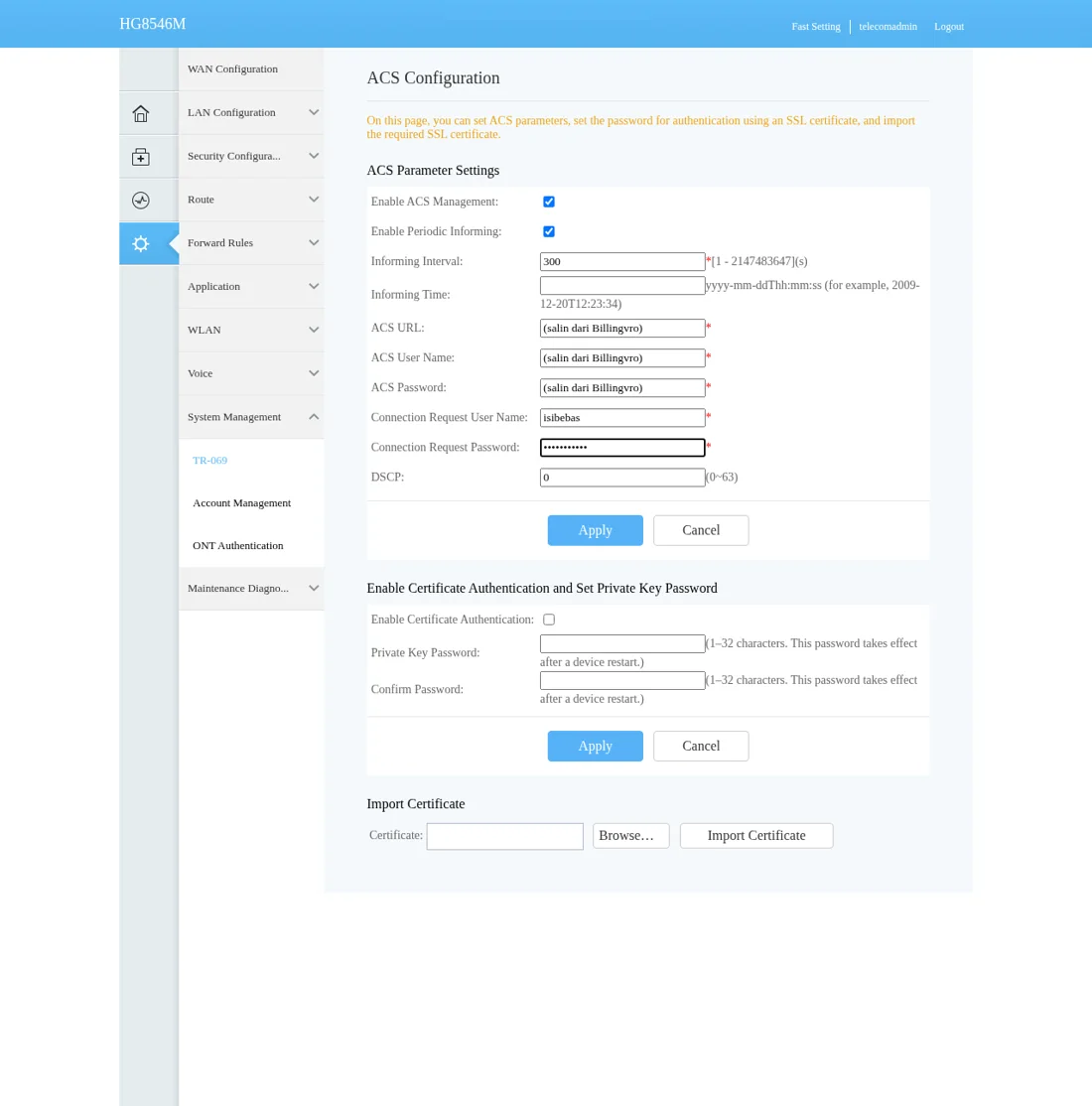Focus the Private Key Password field
This screenshot has width=1092, height=1106.
(x=622, y=644)
